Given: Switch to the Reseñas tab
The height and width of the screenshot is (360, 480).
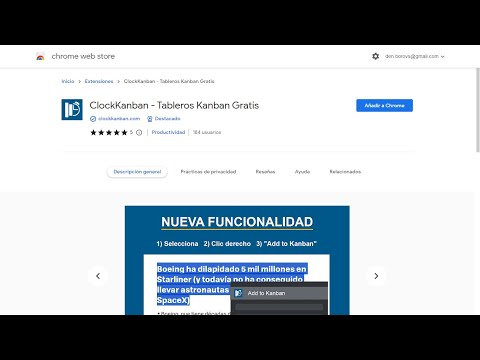Looking at the screenshot, I should tap(265, 172).
